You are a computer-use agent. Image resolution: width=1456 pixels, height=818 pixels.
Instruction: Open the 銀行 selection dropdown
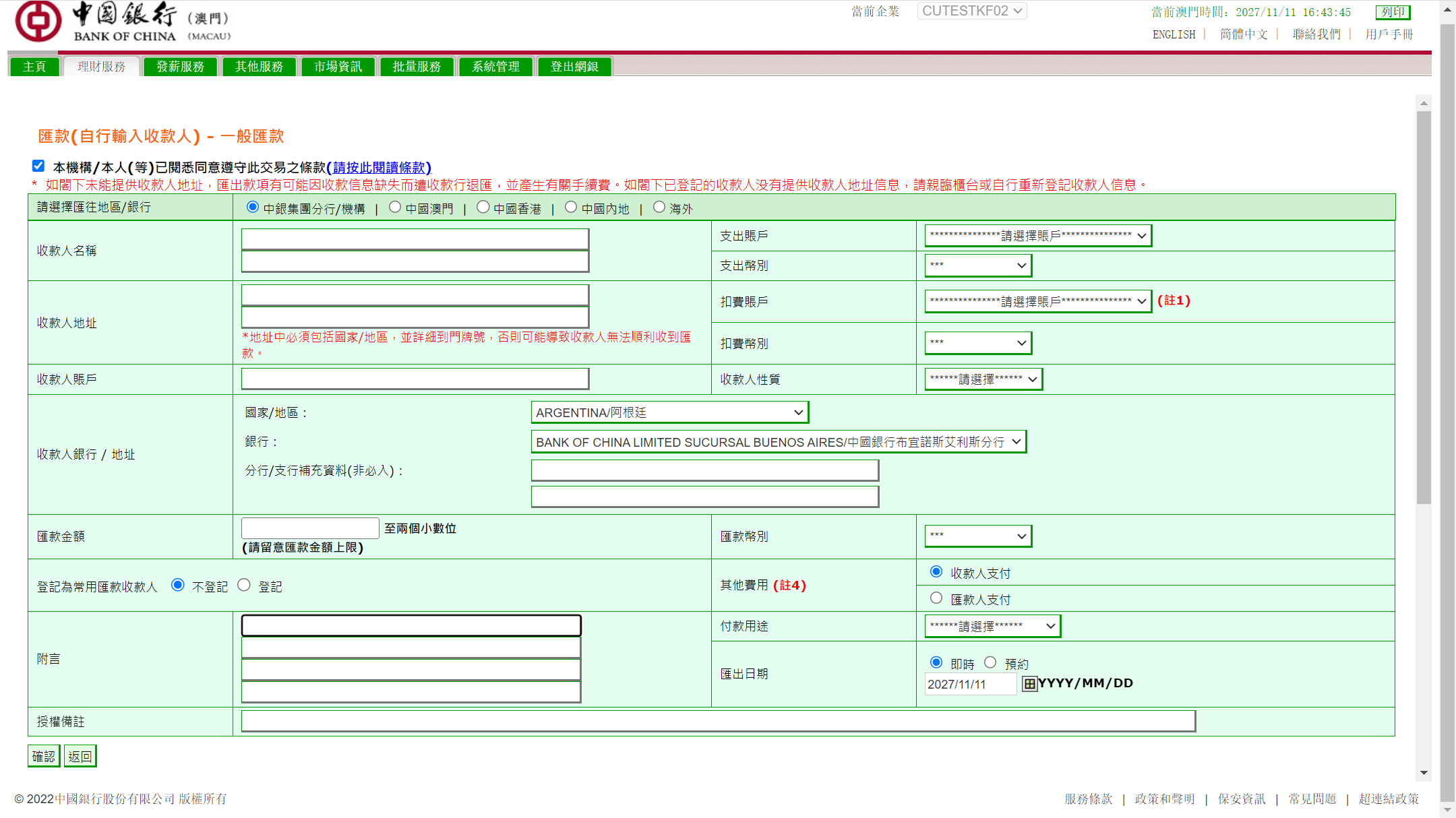click(779, 442)
